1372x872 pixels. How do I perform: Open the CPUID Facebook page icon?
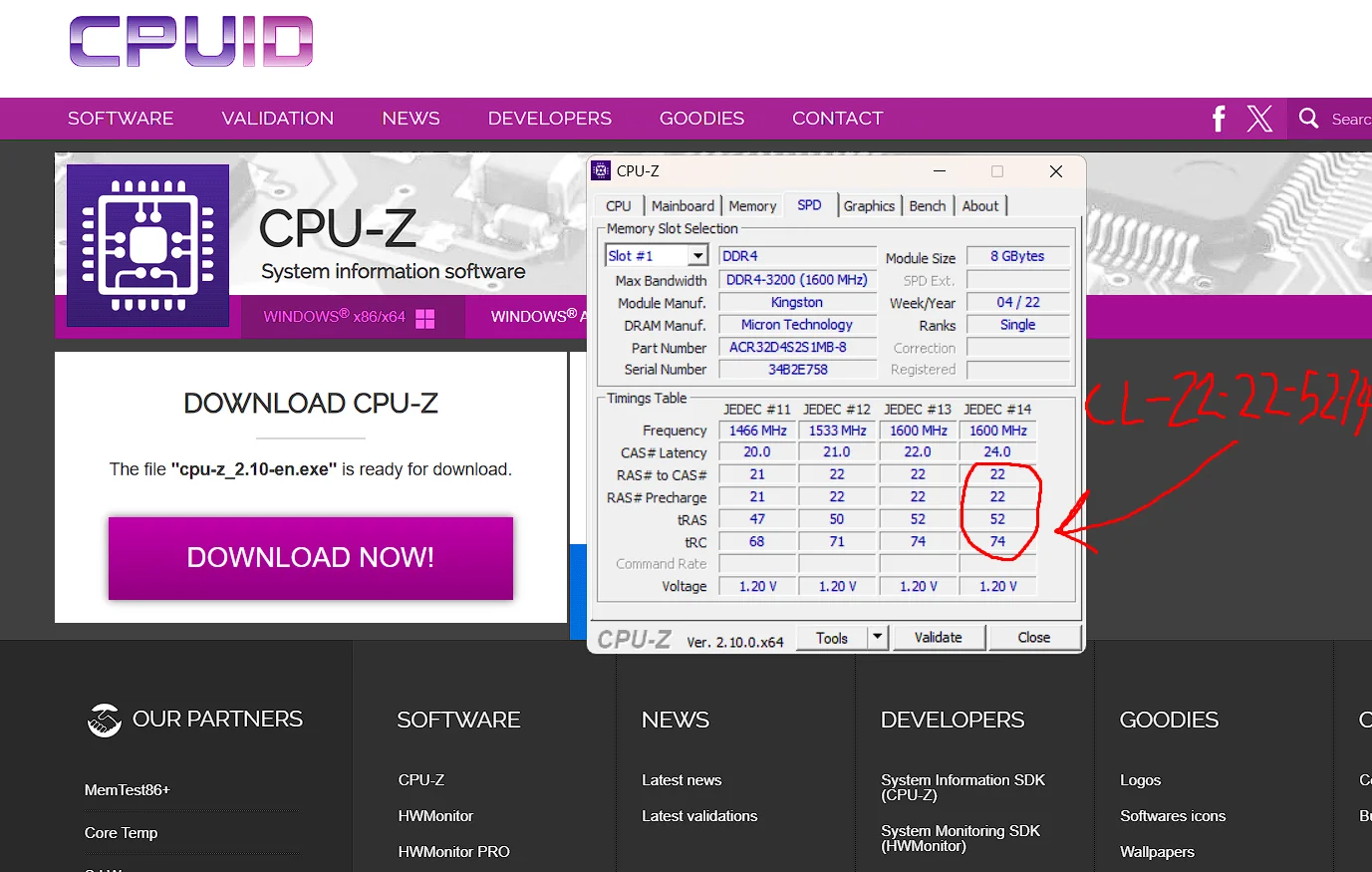1219,119
